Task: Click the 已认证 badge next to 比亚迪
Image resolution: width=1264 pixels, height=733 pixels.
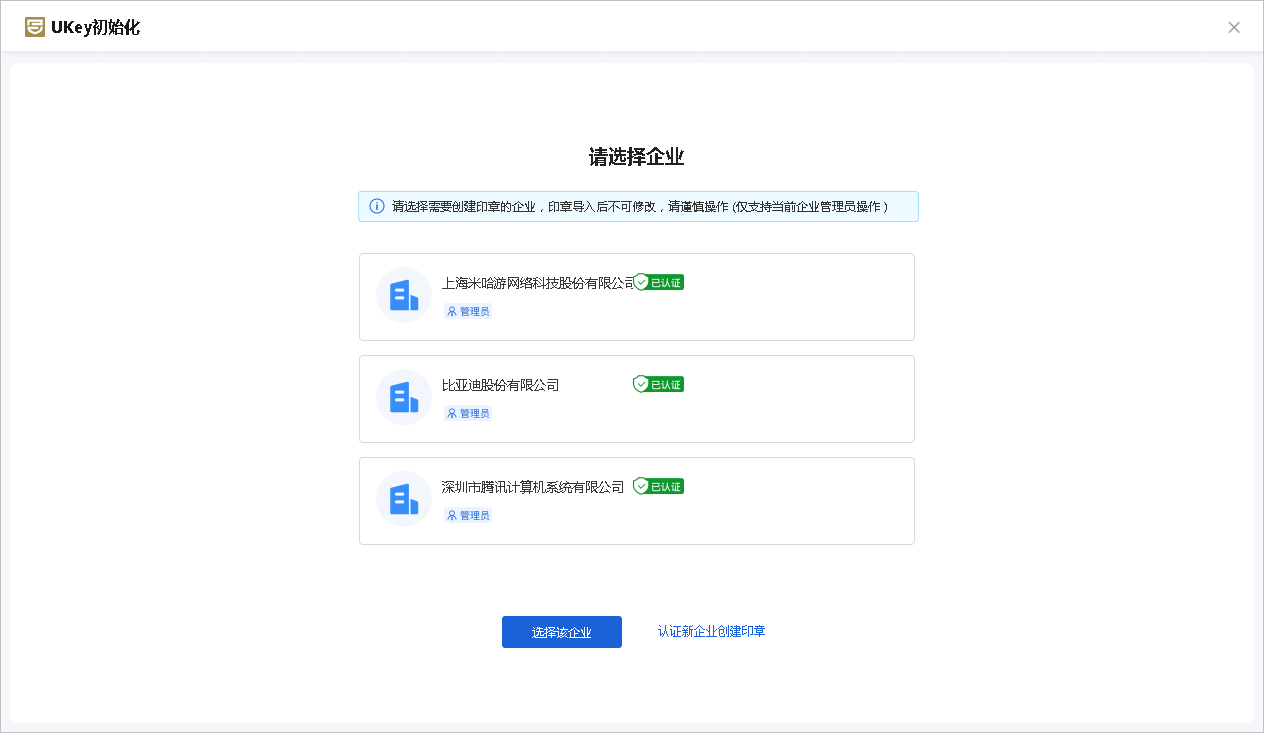Action: (658, 384)
